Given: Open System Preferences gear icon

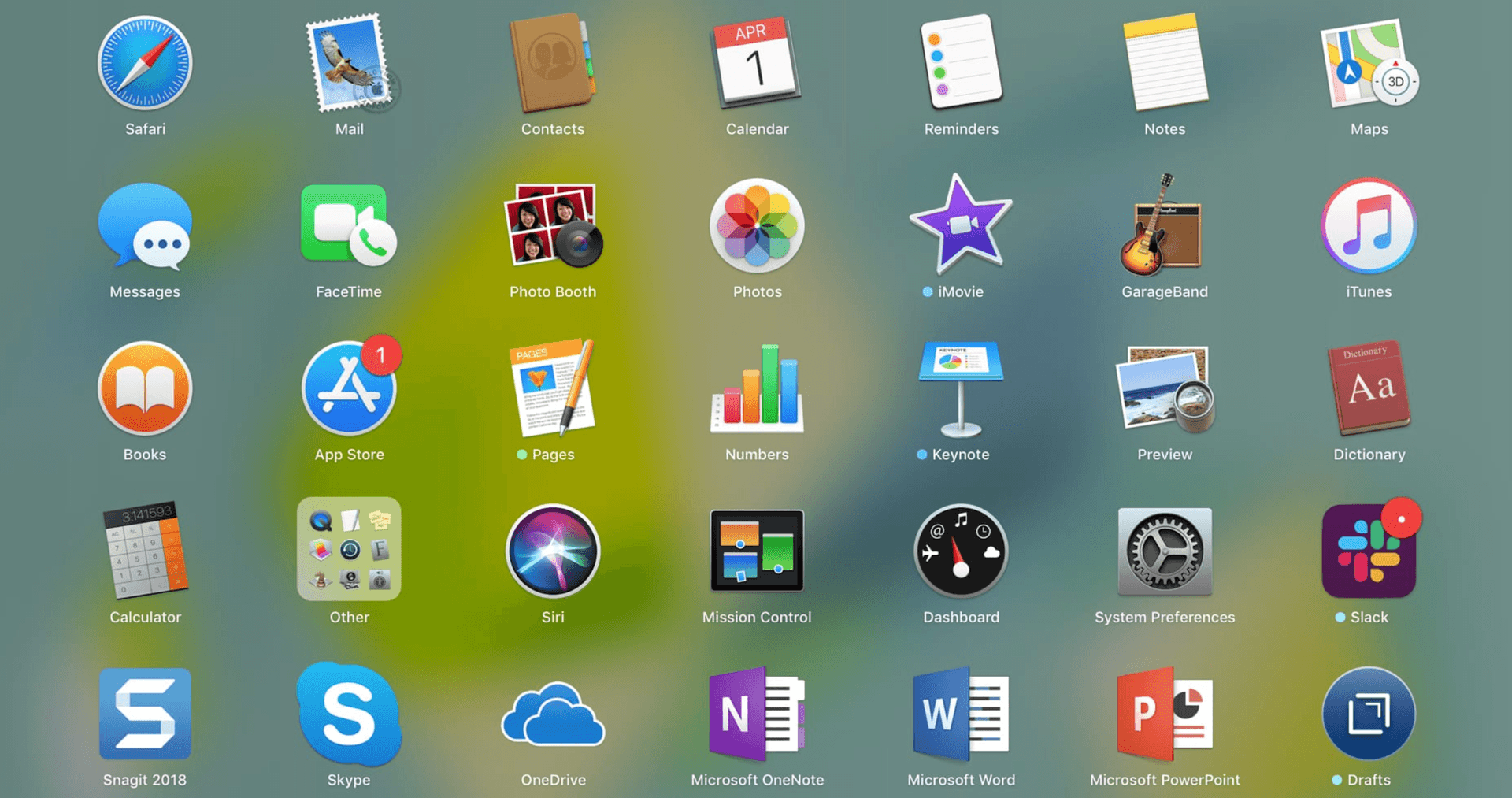Looking at the screenshot, I should click(1164, 551).
